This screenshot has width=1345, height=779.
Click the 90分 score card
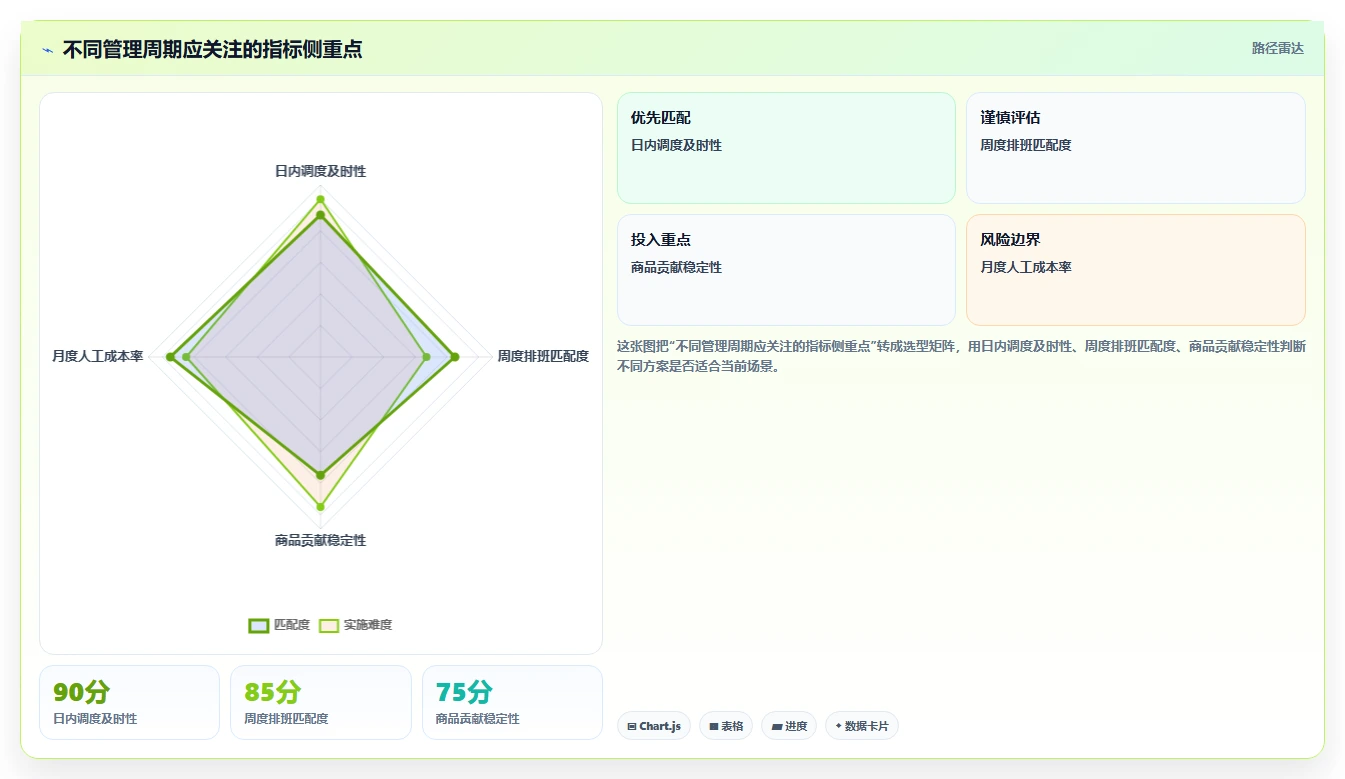[129, 702]
